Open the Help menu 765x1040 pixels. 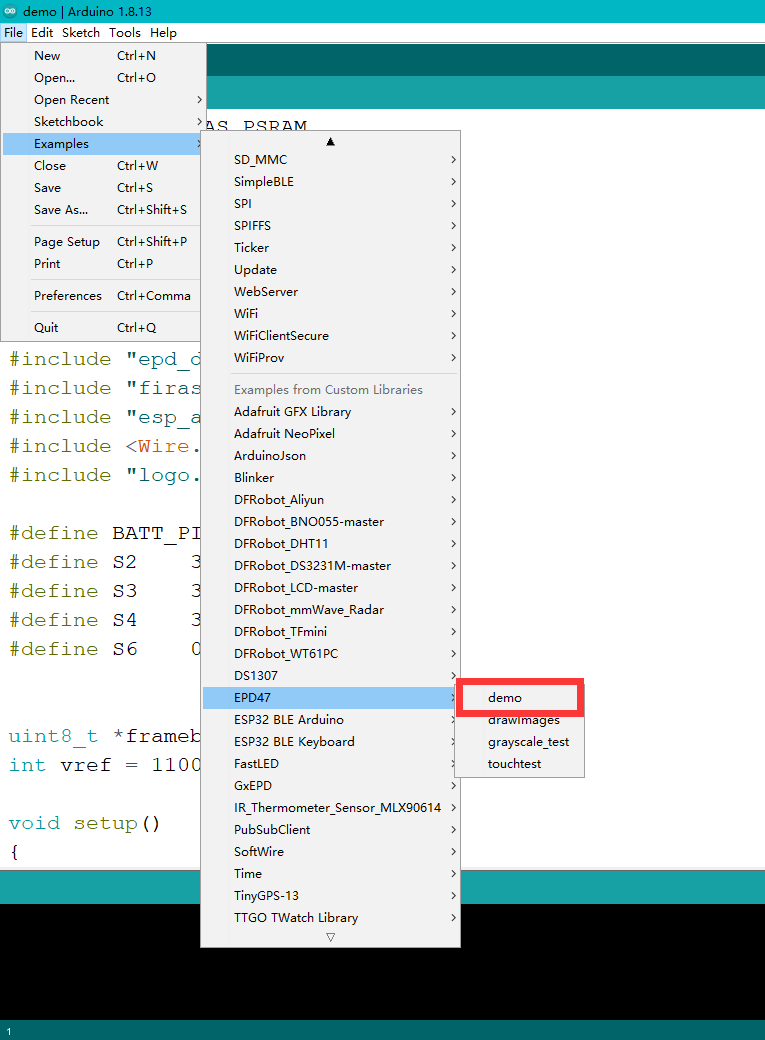(x=163, y=32)
